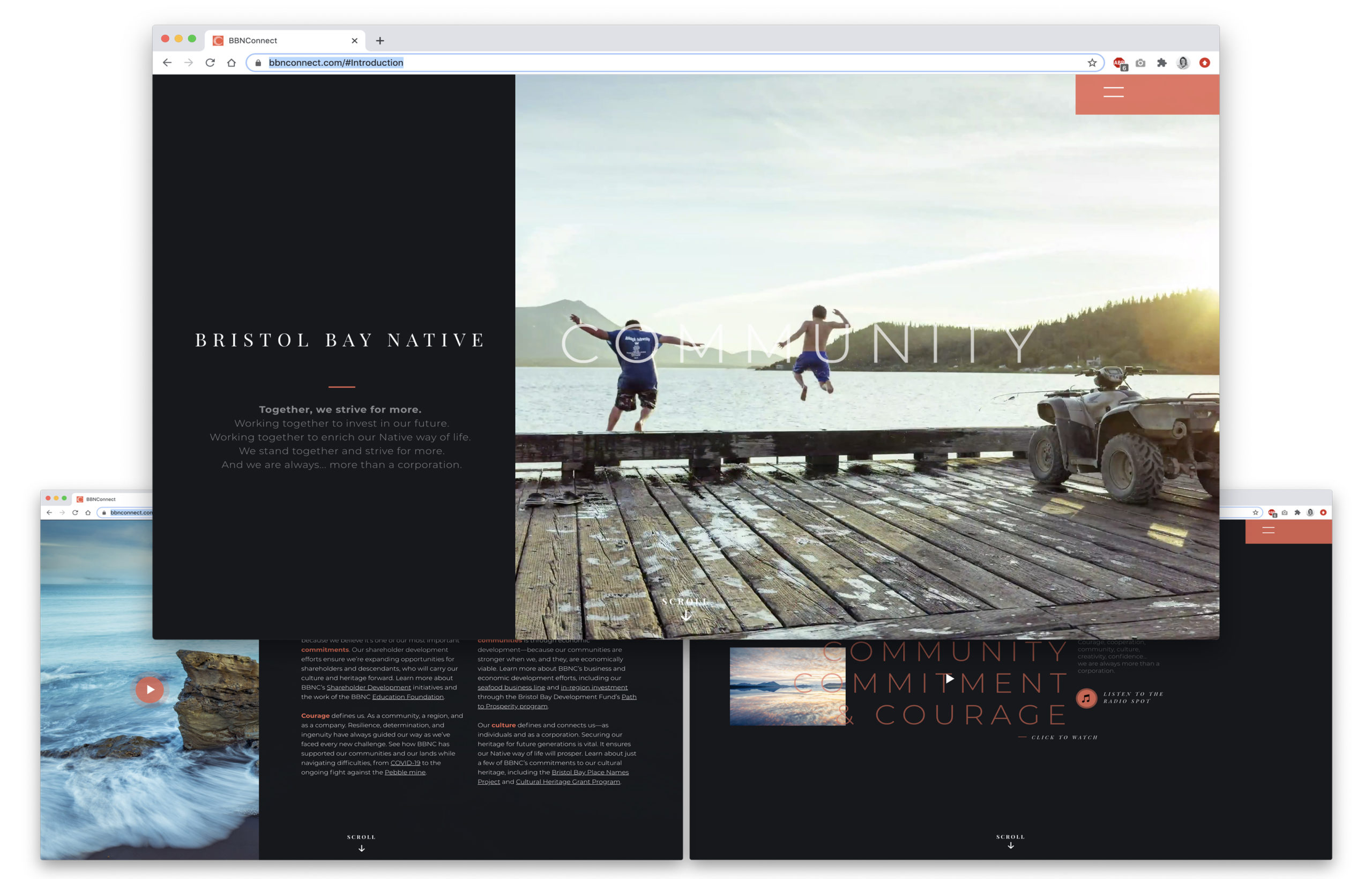Go back in the front browser window
1372x879 pixels.
click(x=167, y=63)
